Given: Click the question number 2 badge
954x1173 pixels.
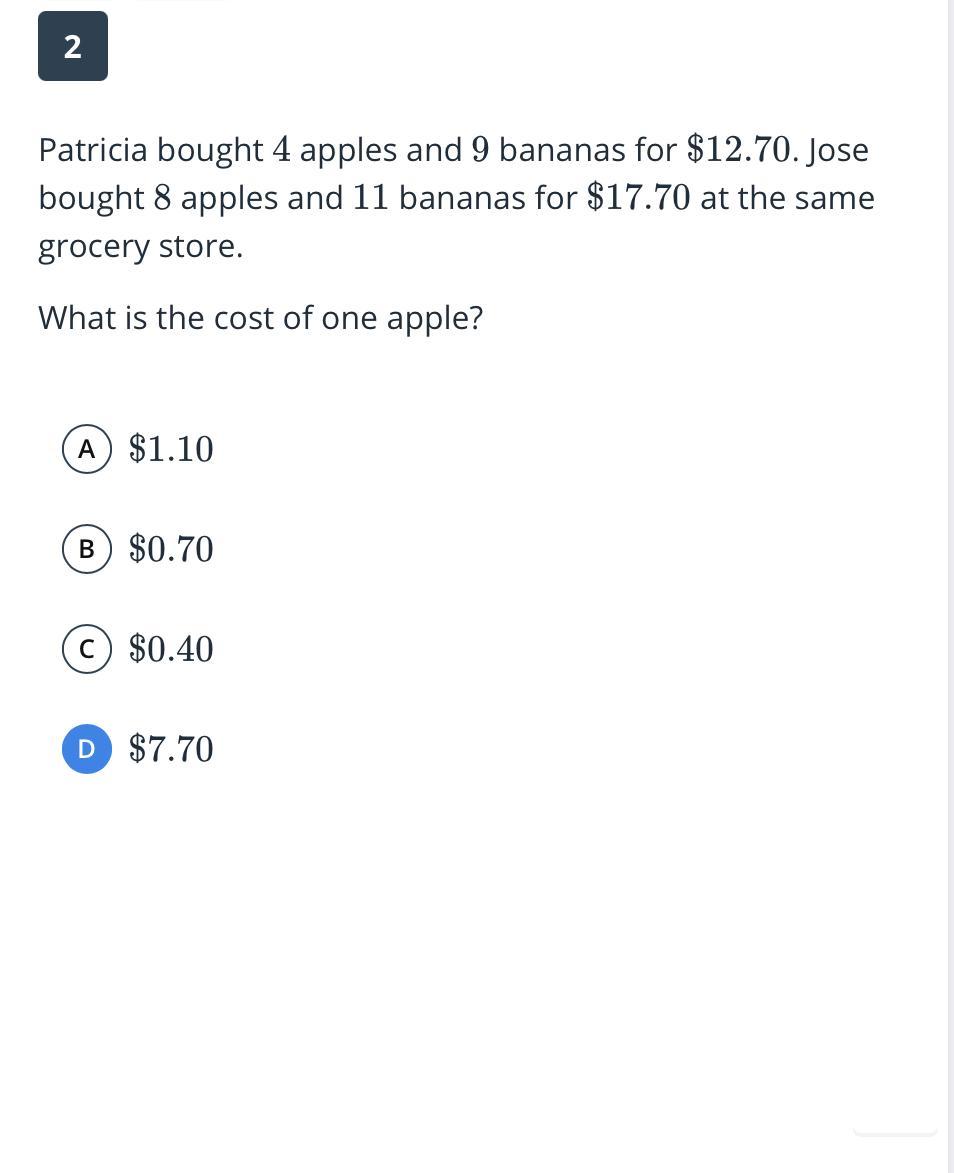Looking at the screenshot, I should [x=72, y=46].
